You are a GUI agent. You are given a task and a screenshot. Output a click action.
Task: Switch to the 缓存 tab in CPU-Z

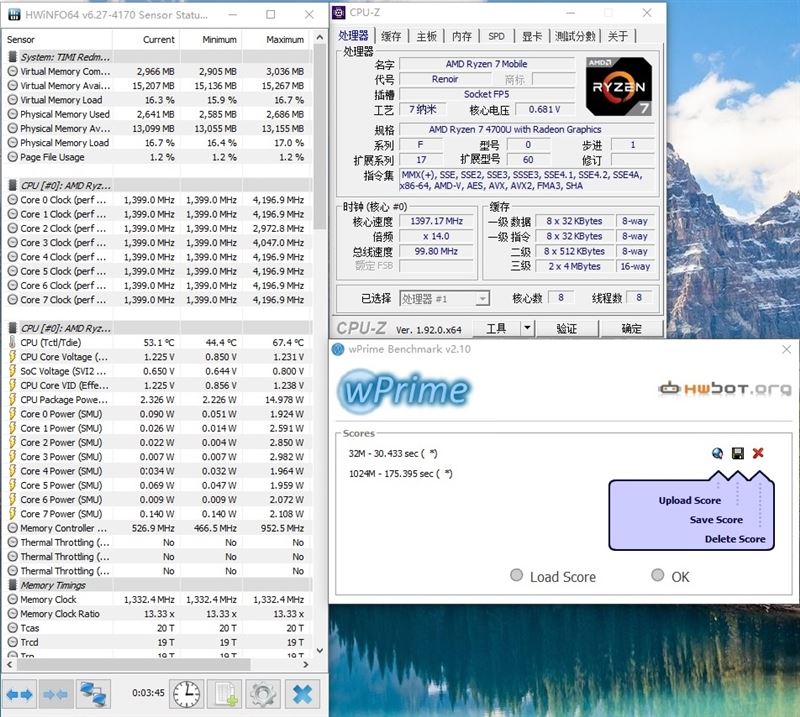point(391,36)
